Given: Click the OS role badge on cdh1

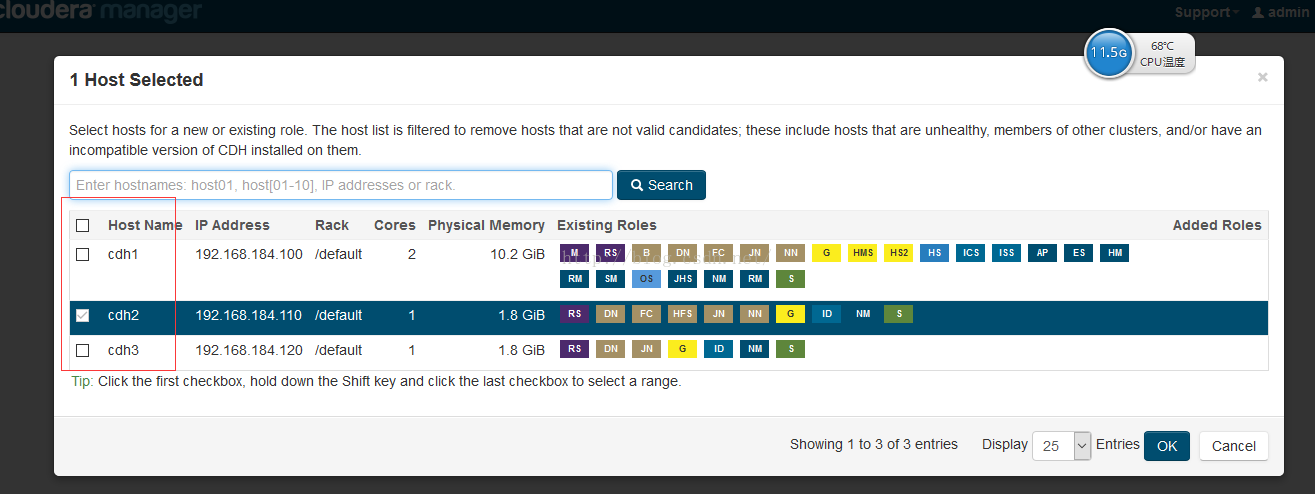Looking at the screenshot, I should point(646,279).
